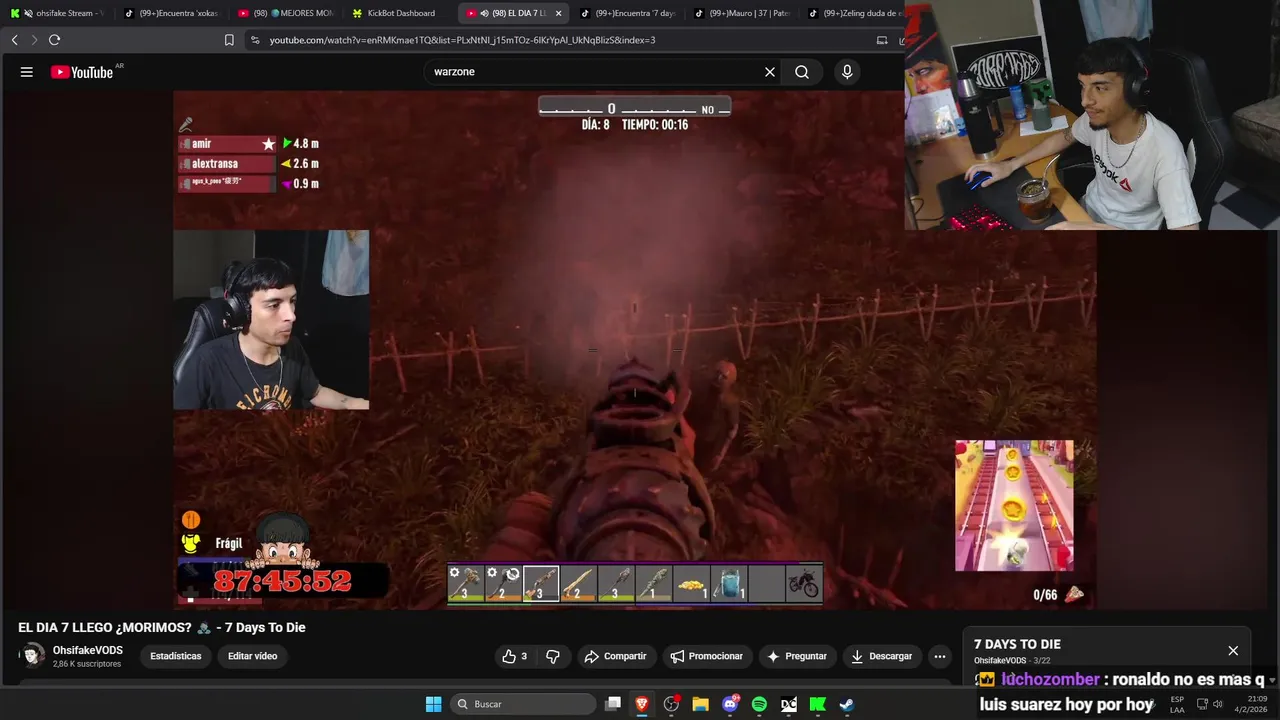Viewport: 1280px width, 720px height.
Task: Open the Windows Start menu
Action: (x=433, y=704)
